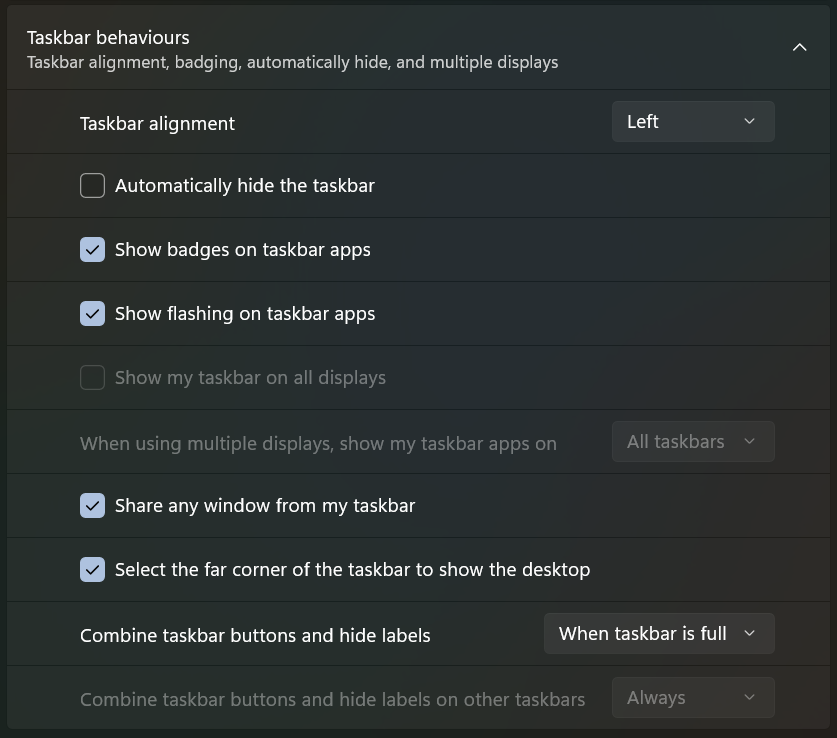This screenshot has width=837, height=738.
Task: Click the 'Share any window from my taskbar' label
Action: tap(264, 505)
